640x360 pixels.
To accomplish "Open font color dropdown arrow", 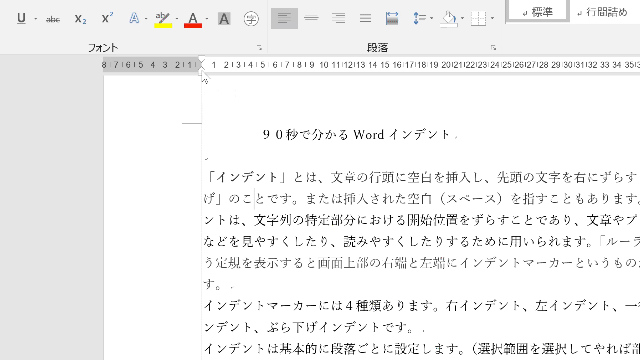I will click(x=207, y=18).
